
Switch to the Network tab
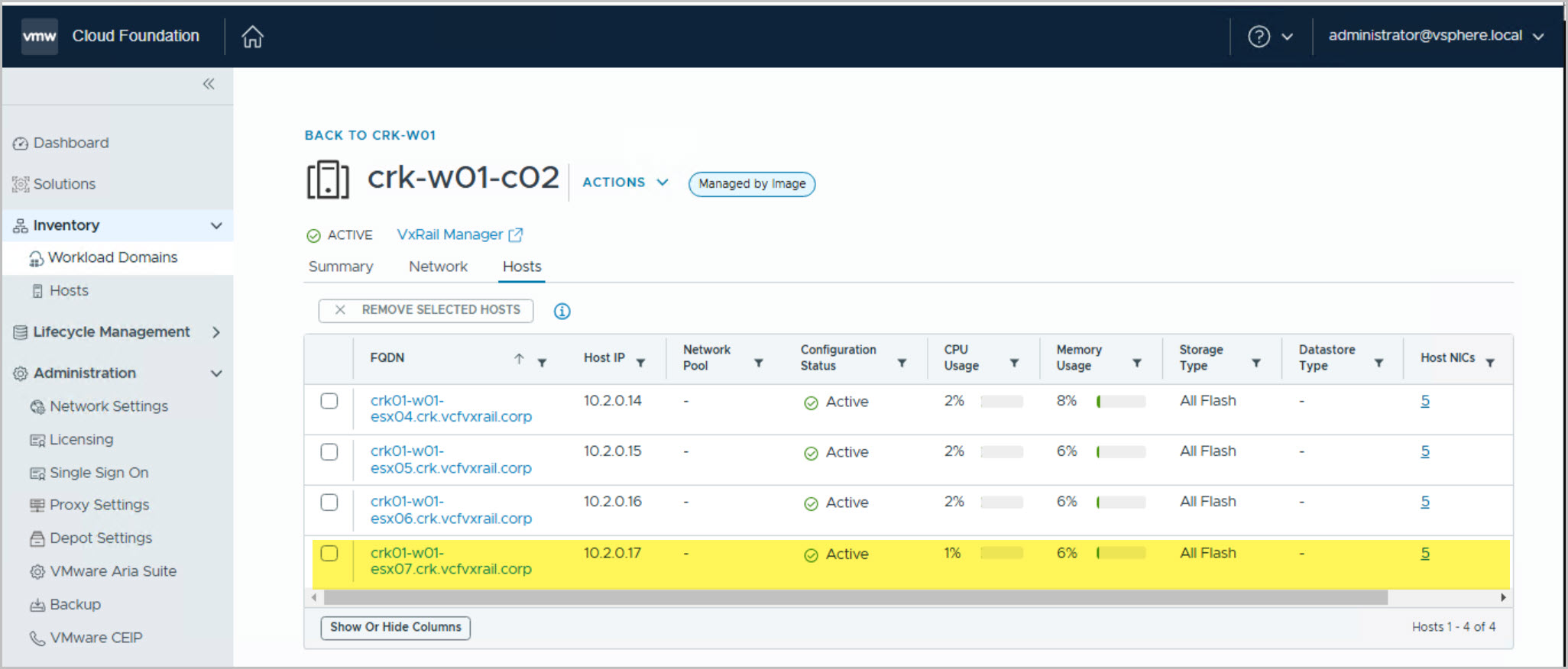pos(438,267)
